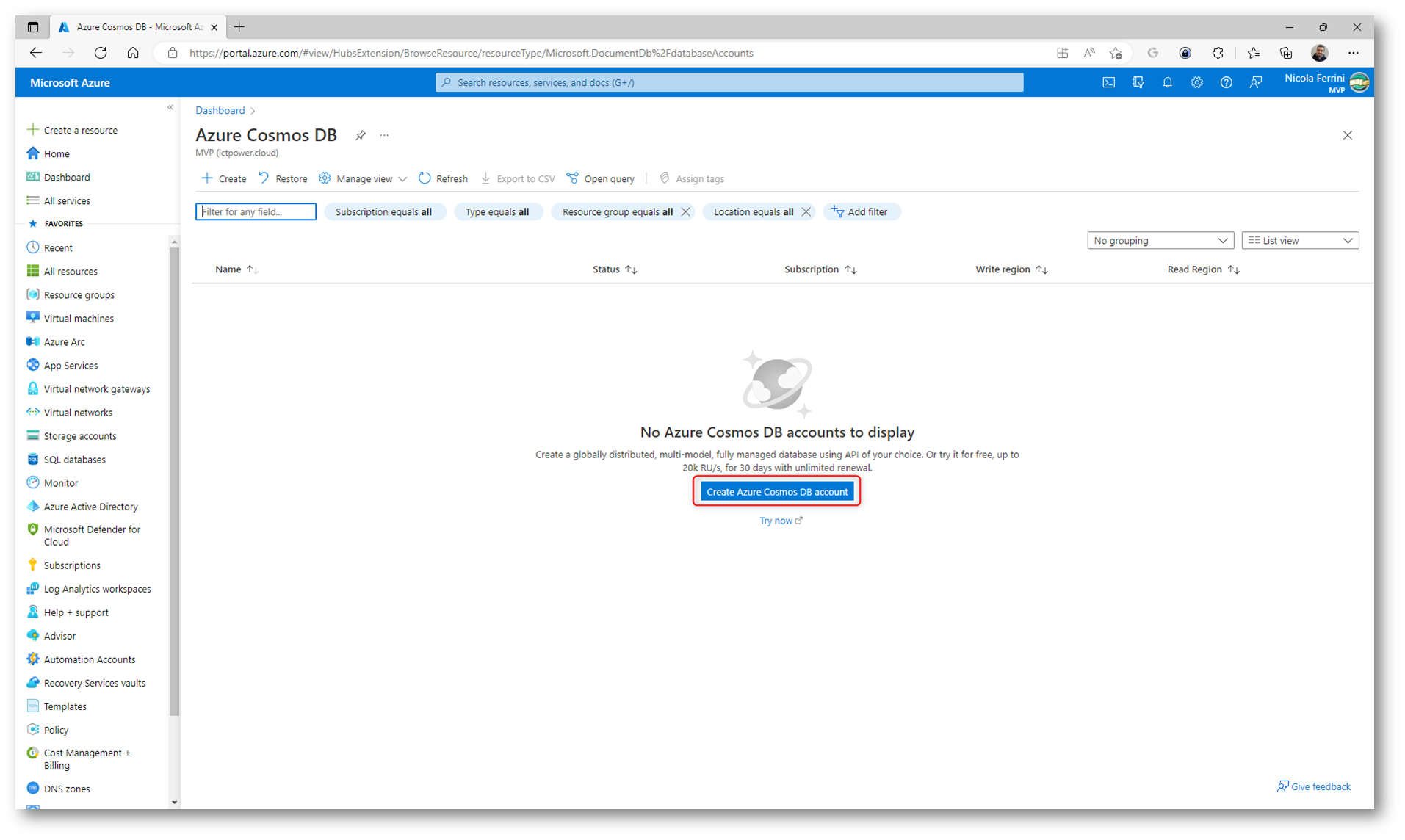Expand the No grouping dropdown
Viewport: 1405px width, 840px height.
[x=1160, y=240]
